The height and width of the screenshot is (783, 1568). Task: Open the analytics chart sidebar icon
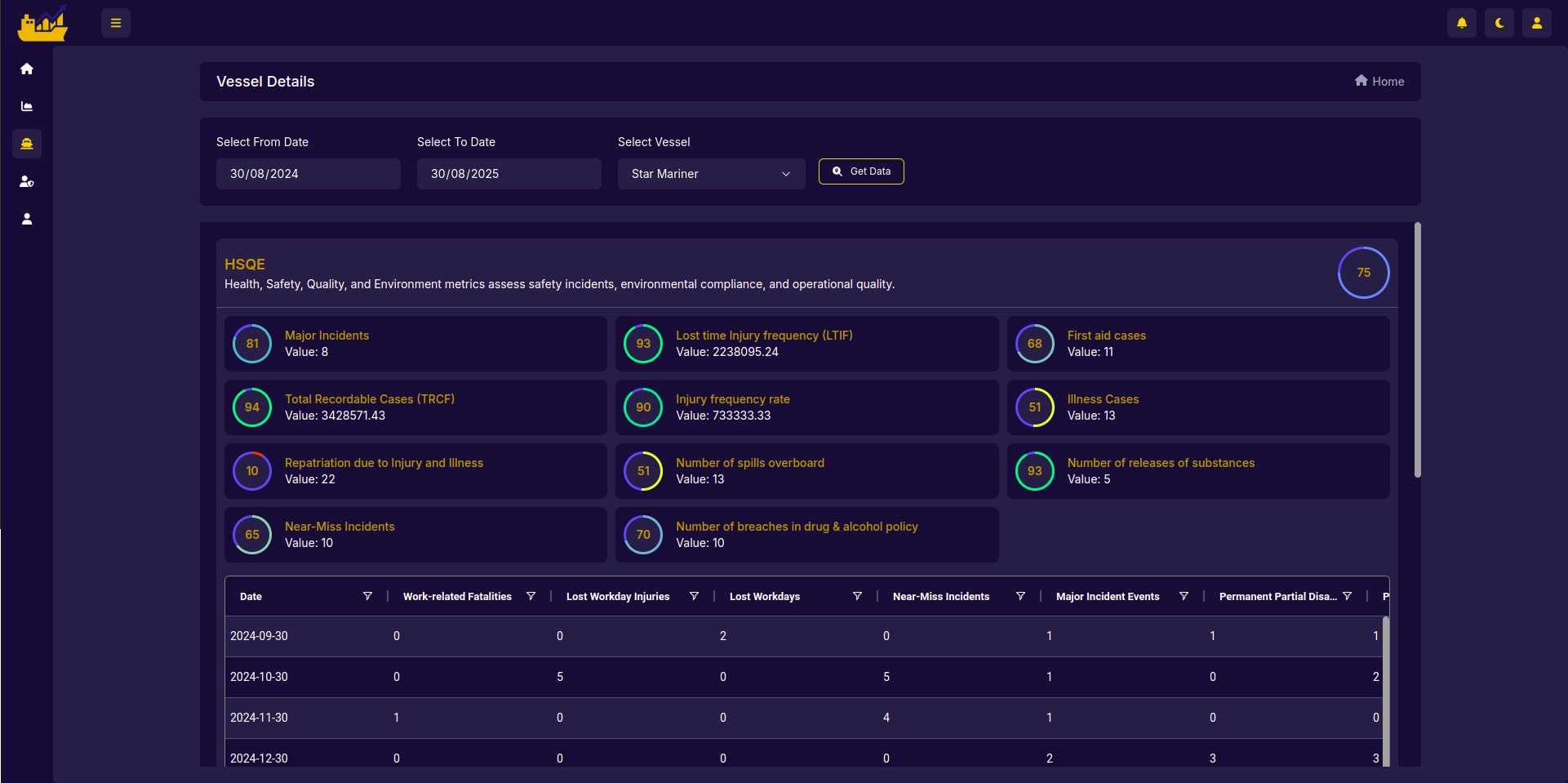(27, 106)
